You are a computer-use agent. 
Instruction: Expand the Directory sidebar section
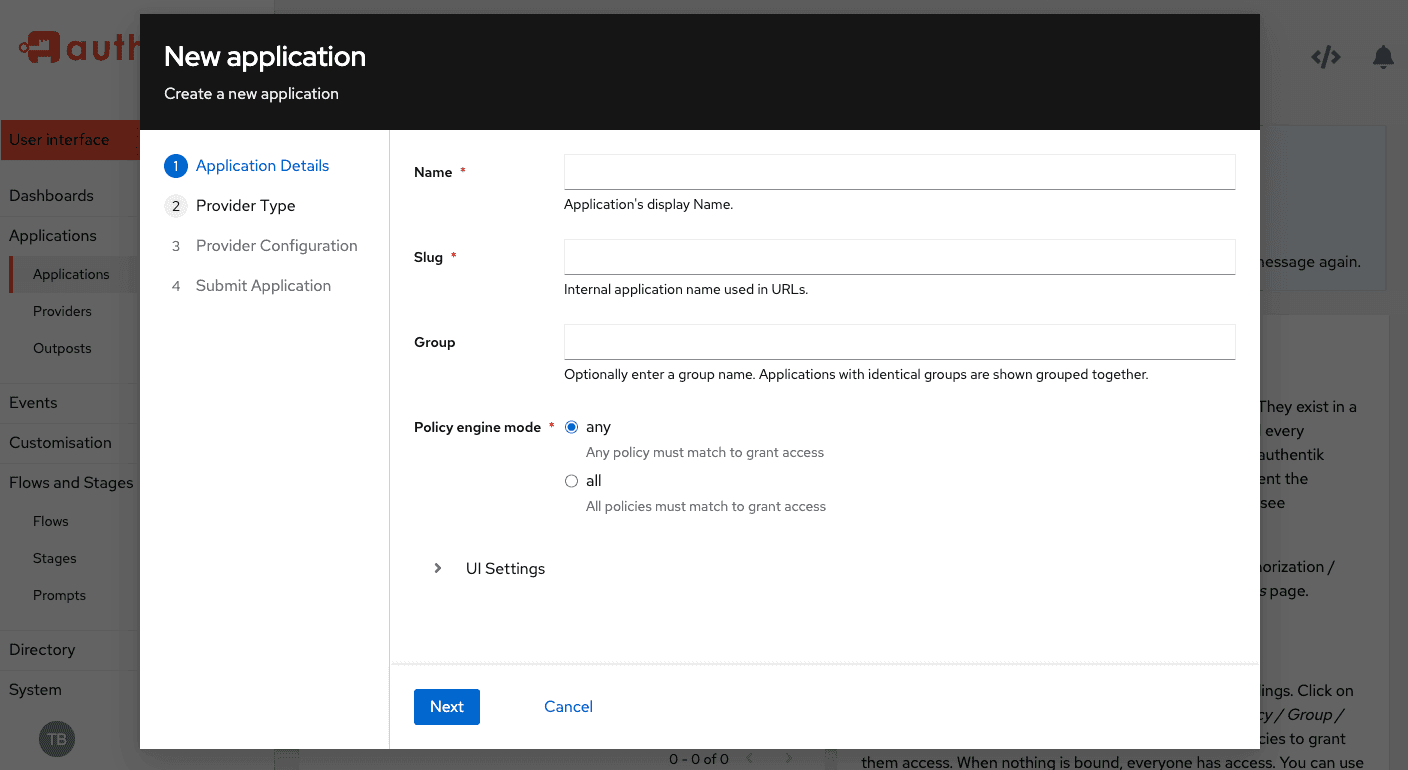(x=42, y=650)
